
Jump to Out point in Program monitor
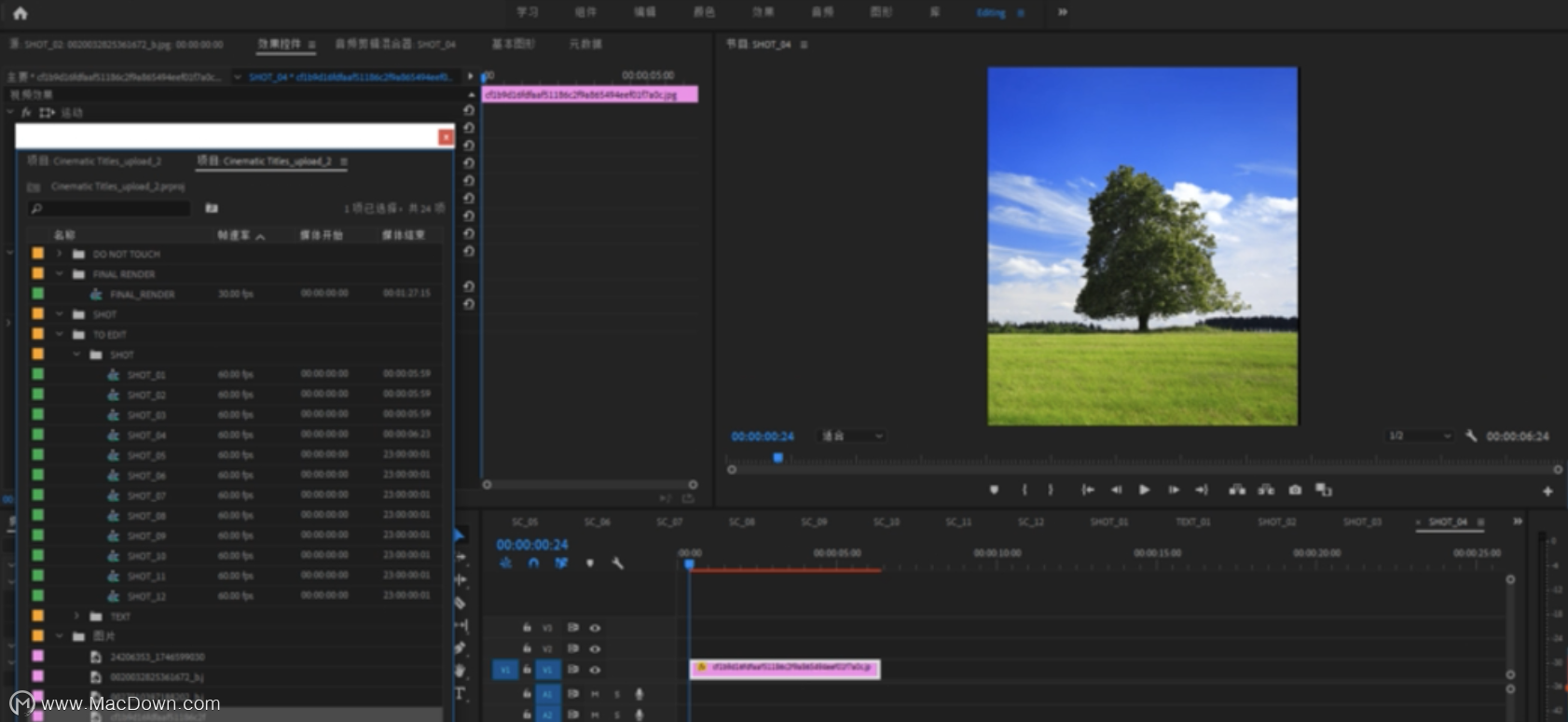click(x=1202, y=490)
